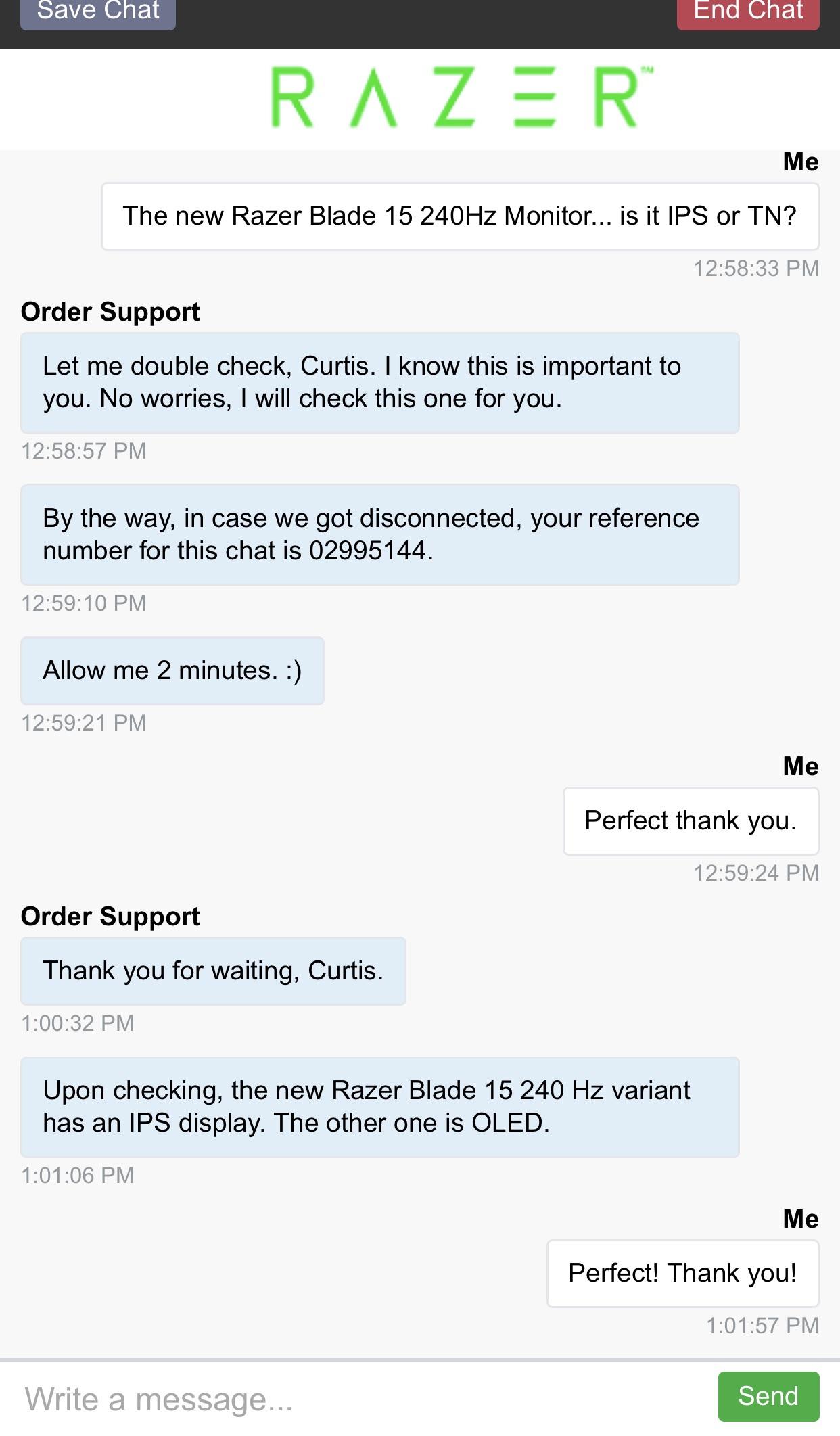This screenshot has width=840, height=1436.
Task: Select the reference number 02995144 message
Action: 379,534
